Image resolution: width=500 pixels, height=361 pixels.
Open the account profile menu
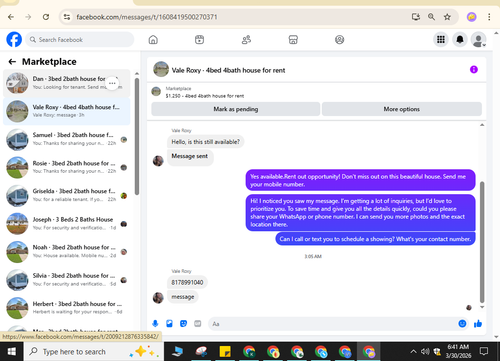click(x=478, y=40)
